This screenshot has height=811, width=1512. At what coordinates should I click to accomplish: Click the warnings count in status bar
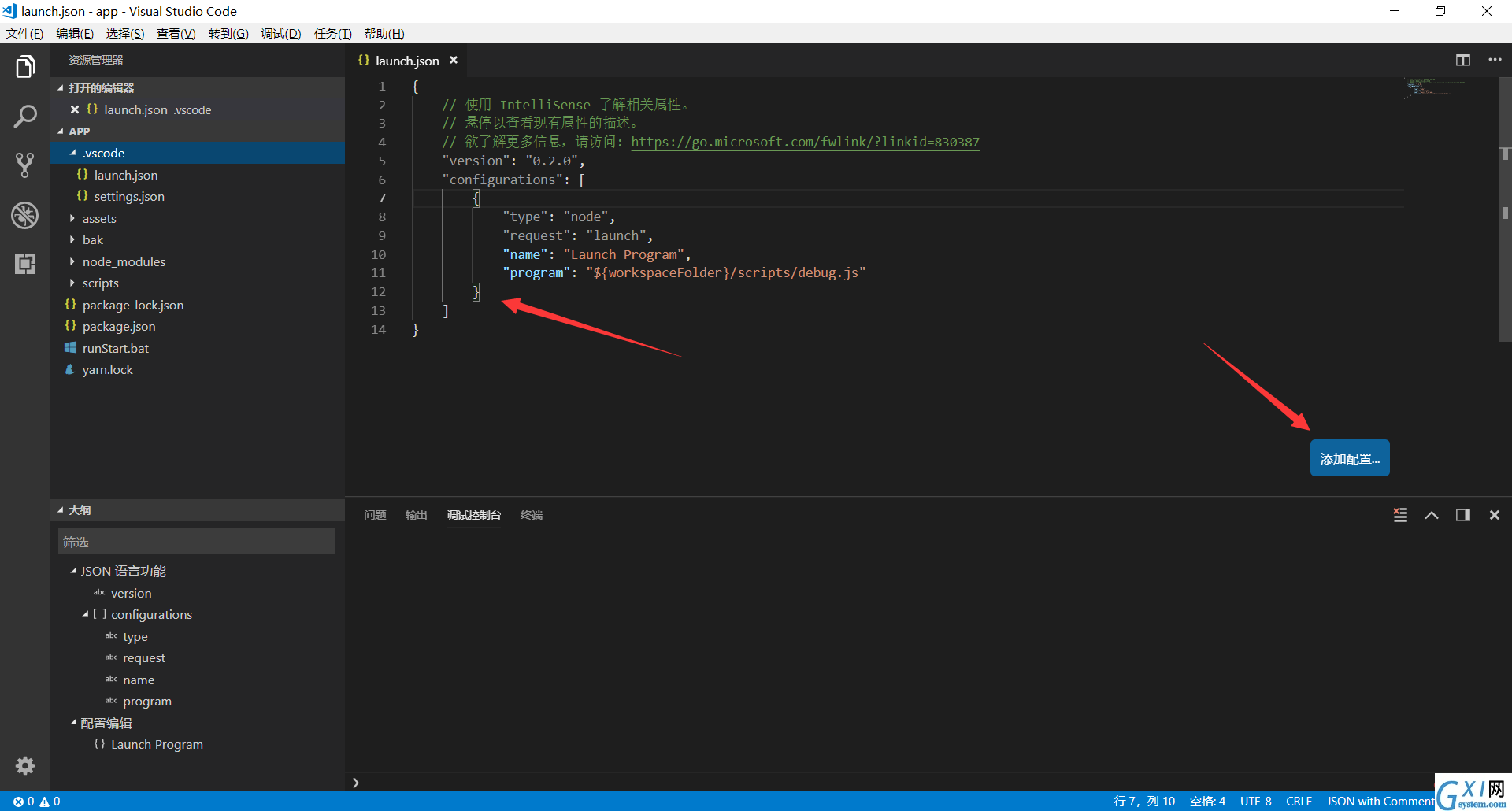(50, 802)
